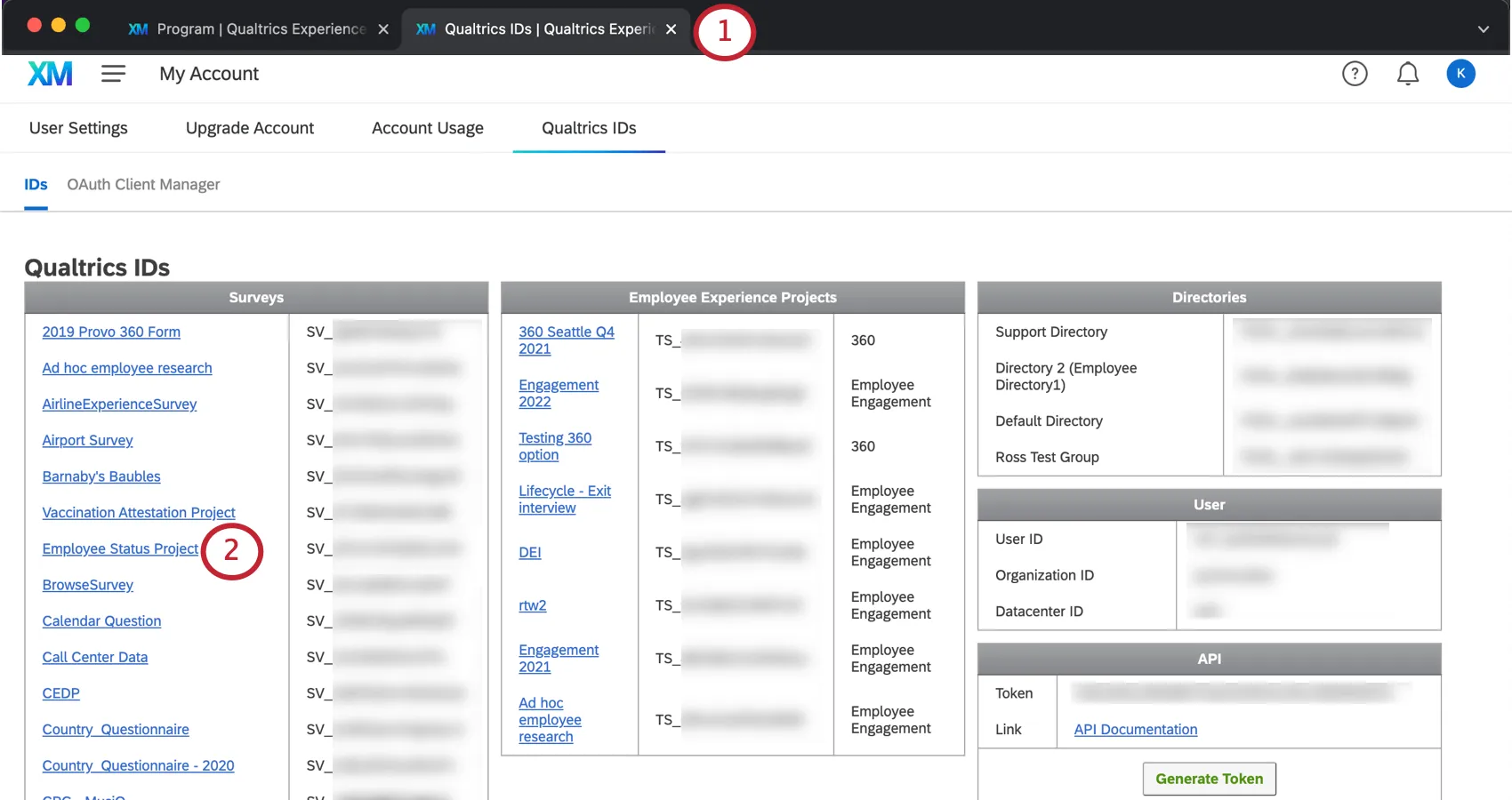This screenshot has width=1512, height=800.
Task: Click the XM favicon on Program browser tab
Action: [x=137, y=28]
